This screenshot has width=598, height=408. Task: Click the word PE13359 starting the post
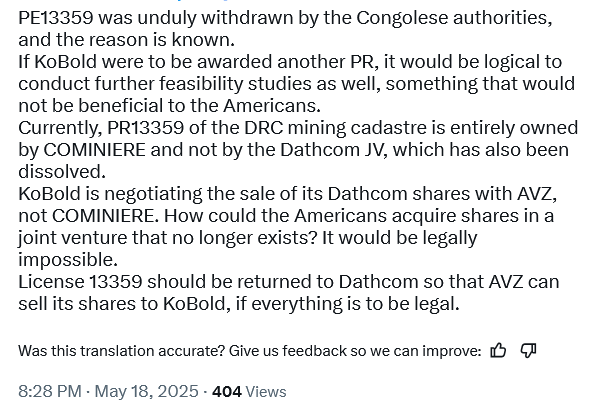tap(56, 18)
